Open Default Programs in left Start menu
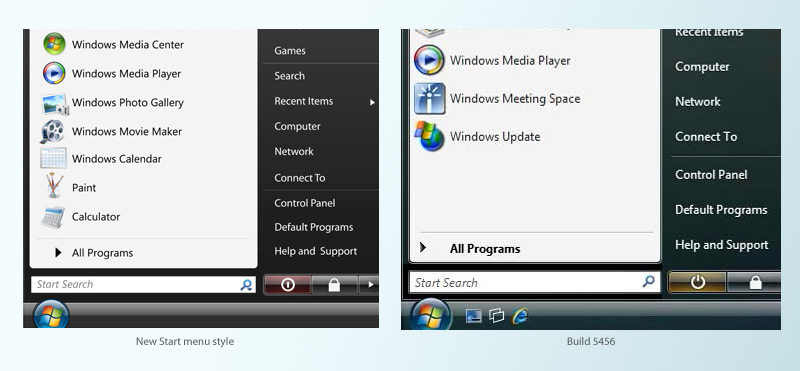Image resolution: width=800 pixels, height=371 pixels. (x=314, y=227)
